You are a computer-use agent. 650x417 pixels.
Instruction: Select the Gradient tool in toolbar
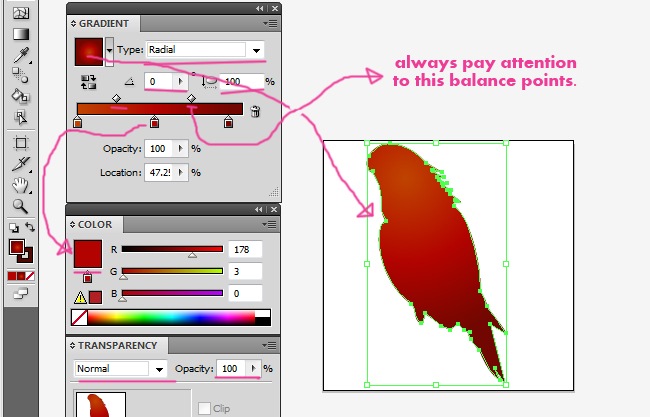(x=20, y=34)
